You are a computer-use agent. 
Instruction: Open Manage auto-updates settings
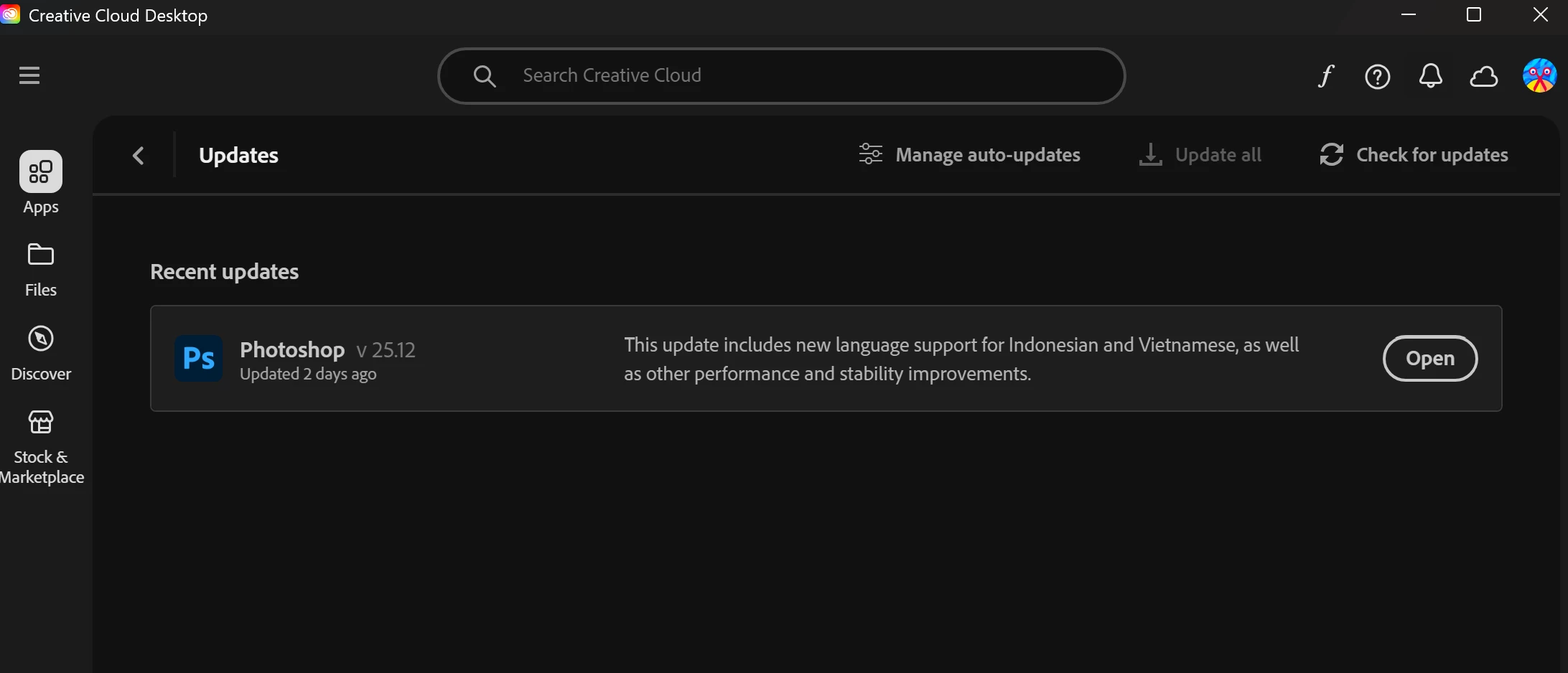click(x=969, y=155)
